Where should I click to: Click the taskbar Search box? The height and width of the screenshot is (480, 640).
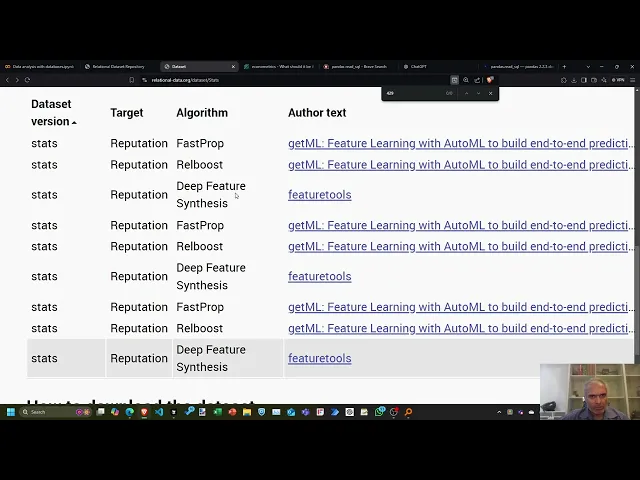point(55,412)
